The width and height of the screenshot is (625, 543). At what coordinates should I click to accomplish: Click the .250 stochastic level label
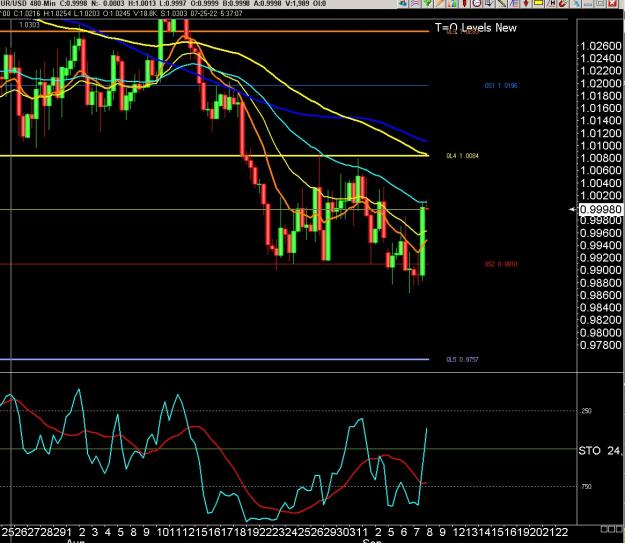[586, 411]
